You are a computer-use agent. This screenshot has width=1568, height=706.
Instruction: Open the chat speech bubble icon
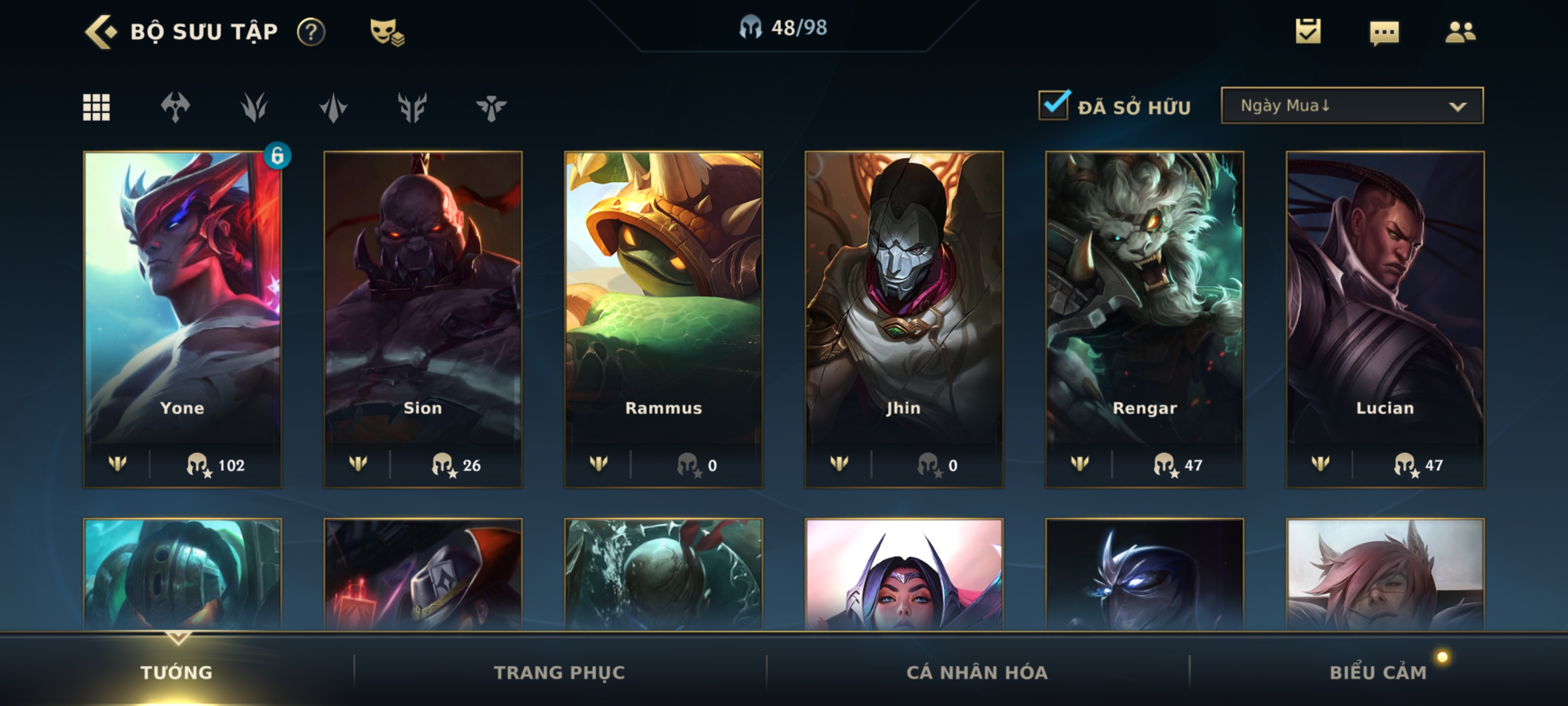1384,33
